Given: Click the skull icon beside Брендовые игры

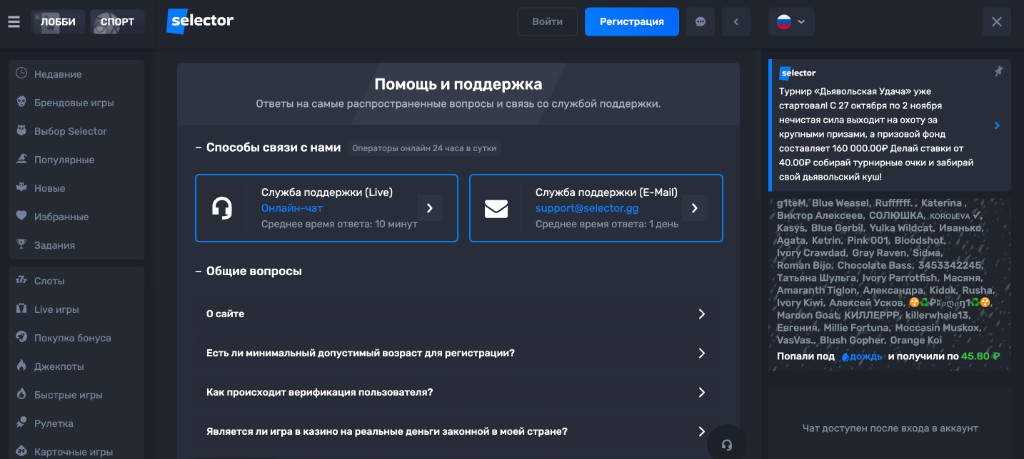Looking at the screenshot, I should [21, 103].
